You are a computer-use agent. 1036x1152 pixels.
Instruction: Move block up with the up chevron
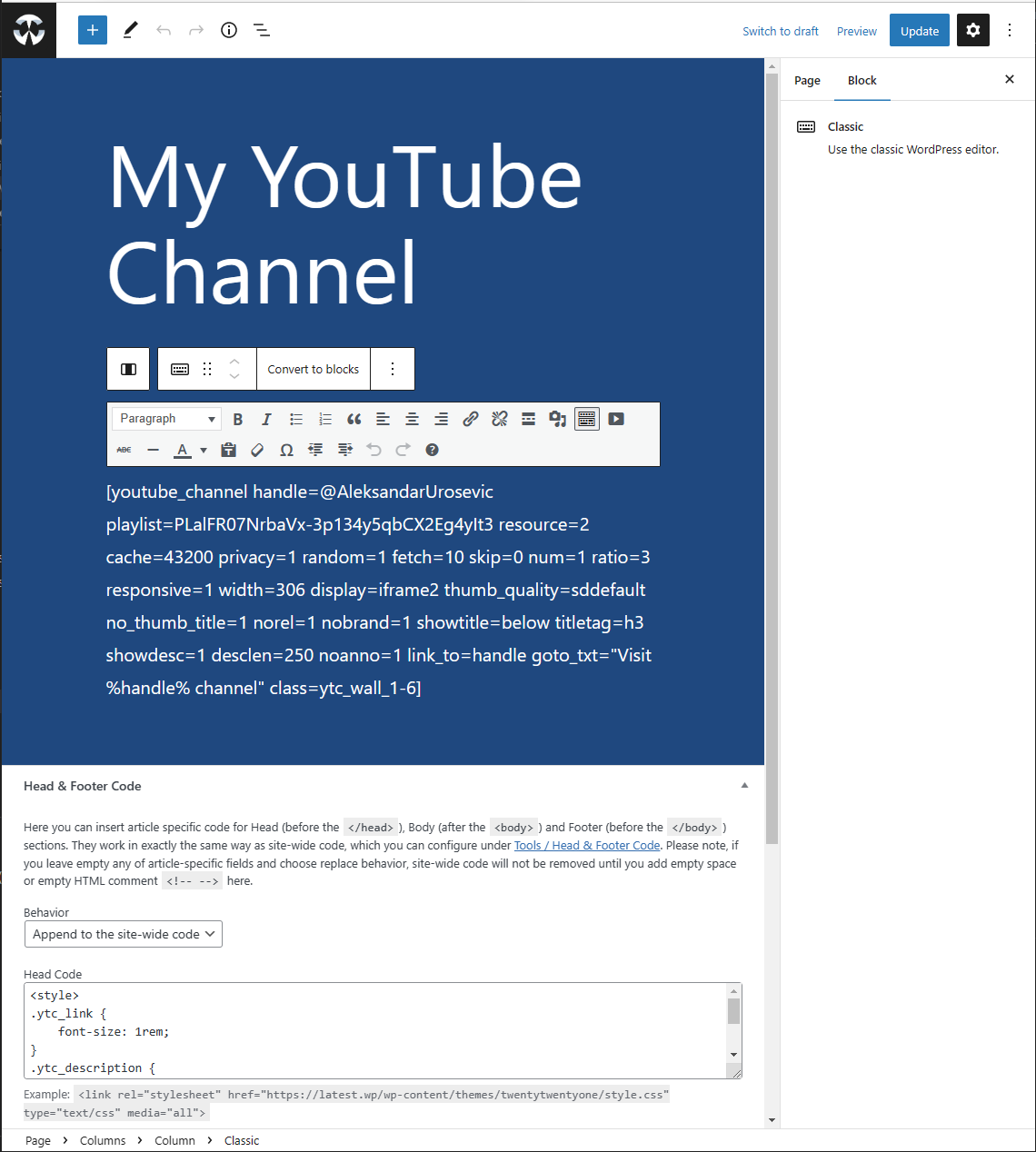point(234,361)
